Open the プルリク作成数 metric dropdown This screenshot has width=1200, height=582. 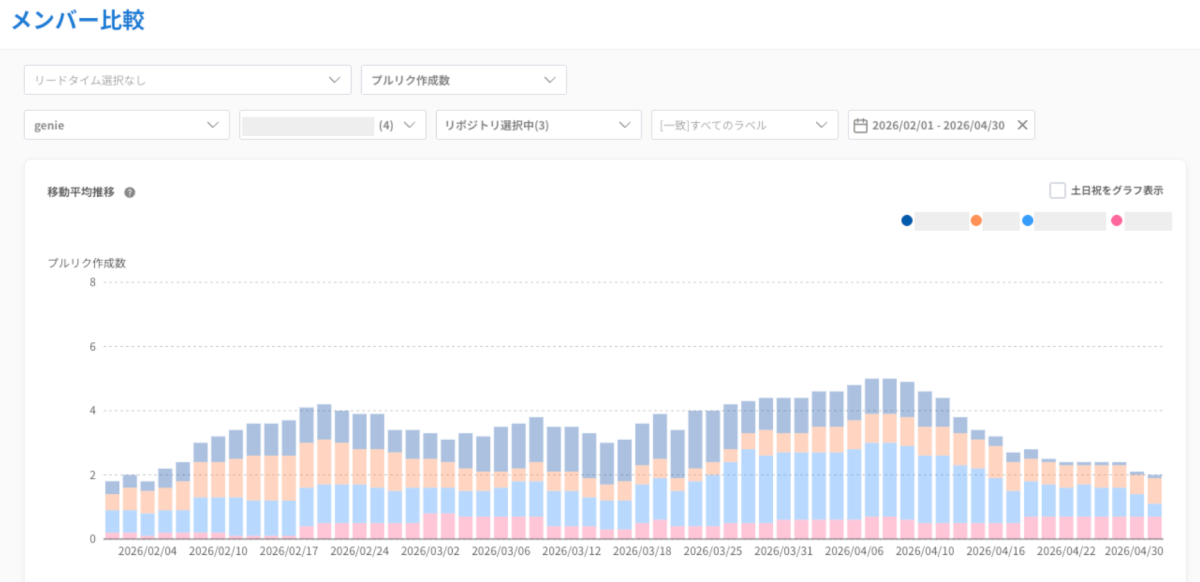(464, 80)
